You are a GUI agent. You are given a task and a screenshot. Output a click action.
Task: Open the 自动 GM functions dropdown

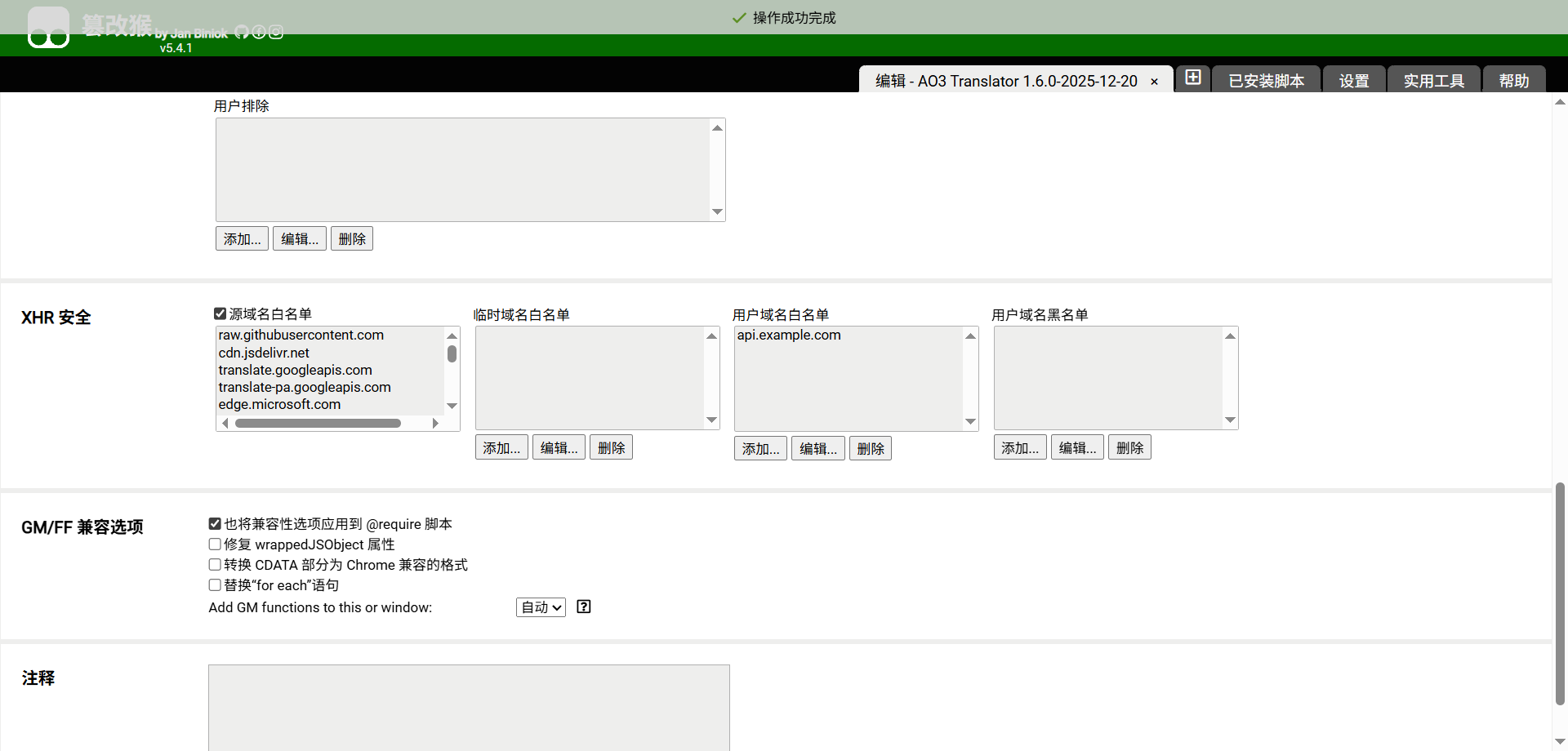(541, 607)
